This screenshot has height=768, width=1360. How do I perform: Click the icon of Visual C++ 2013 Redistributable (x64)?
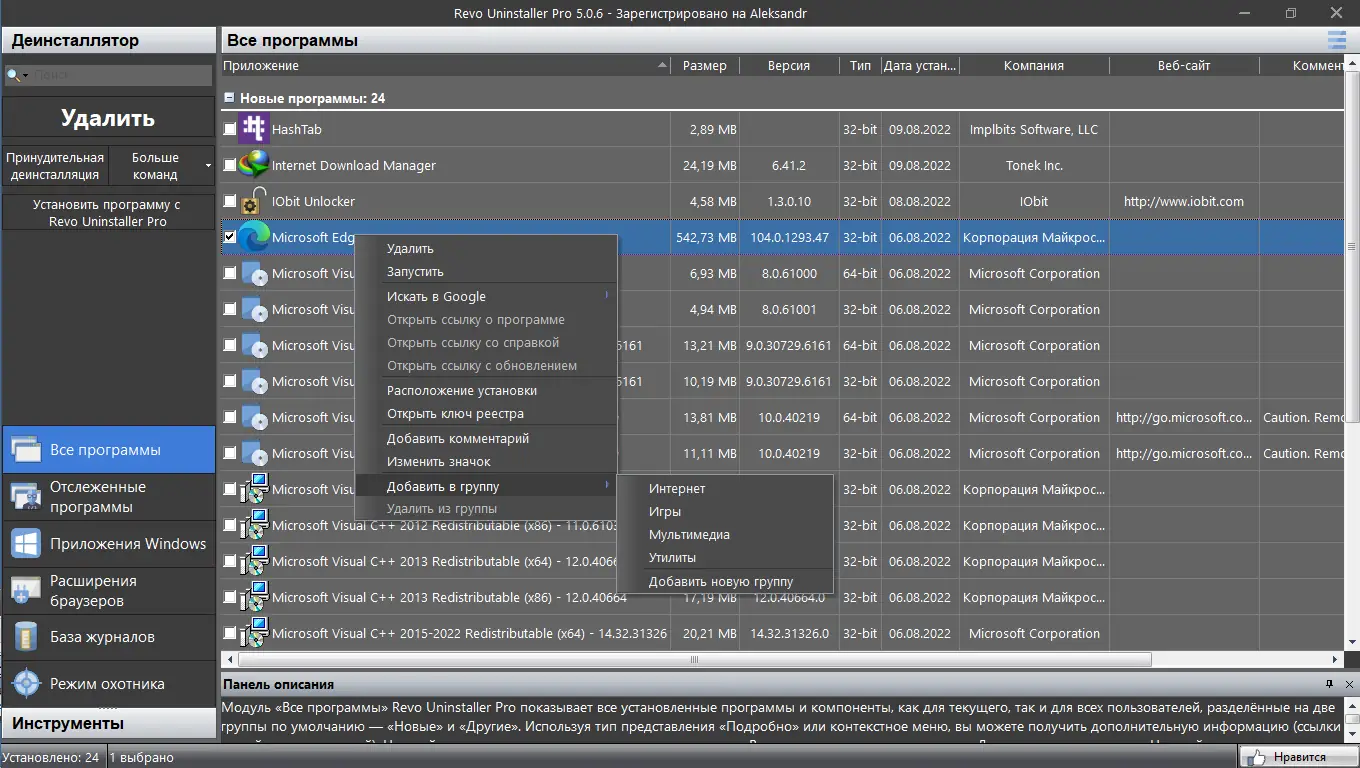[254, 561]
